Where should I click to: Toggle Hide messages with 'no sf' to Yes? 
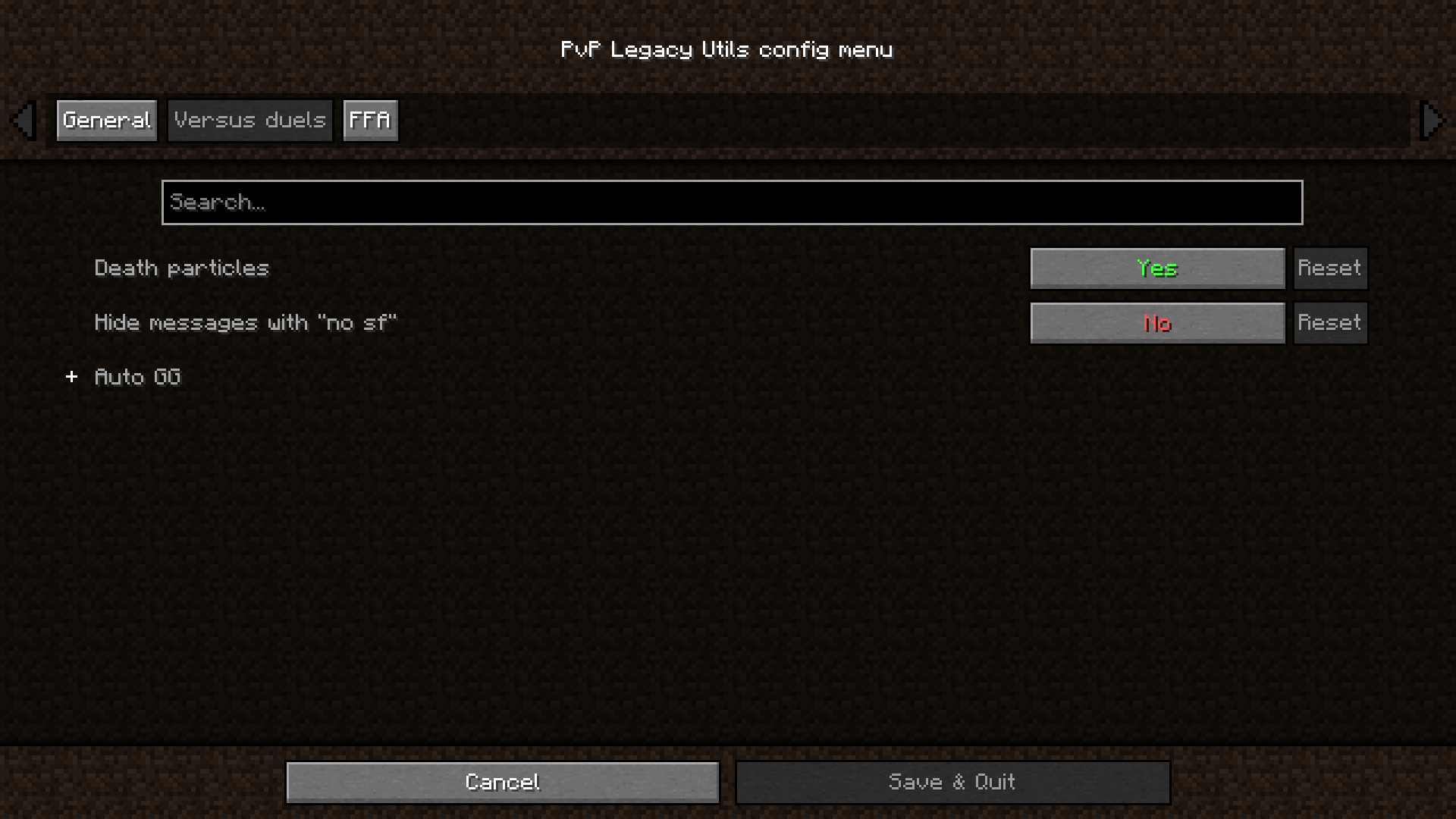coord(1157,322)
